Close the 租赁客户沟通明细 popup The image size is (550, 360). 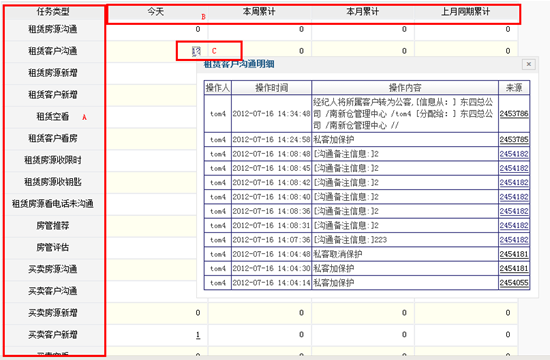(529, 64)
